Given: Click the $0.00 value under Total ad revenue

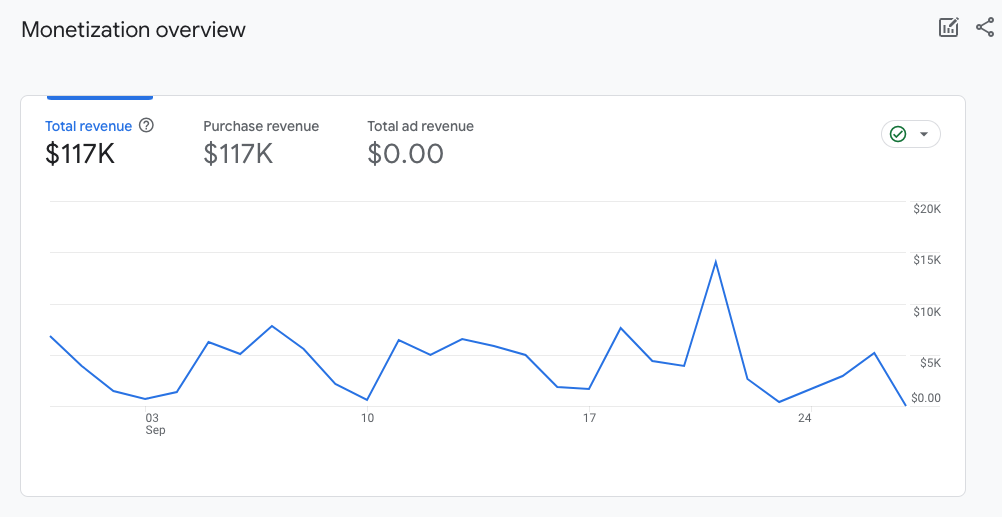Looking at the screenshot, I should click(405, 154).
